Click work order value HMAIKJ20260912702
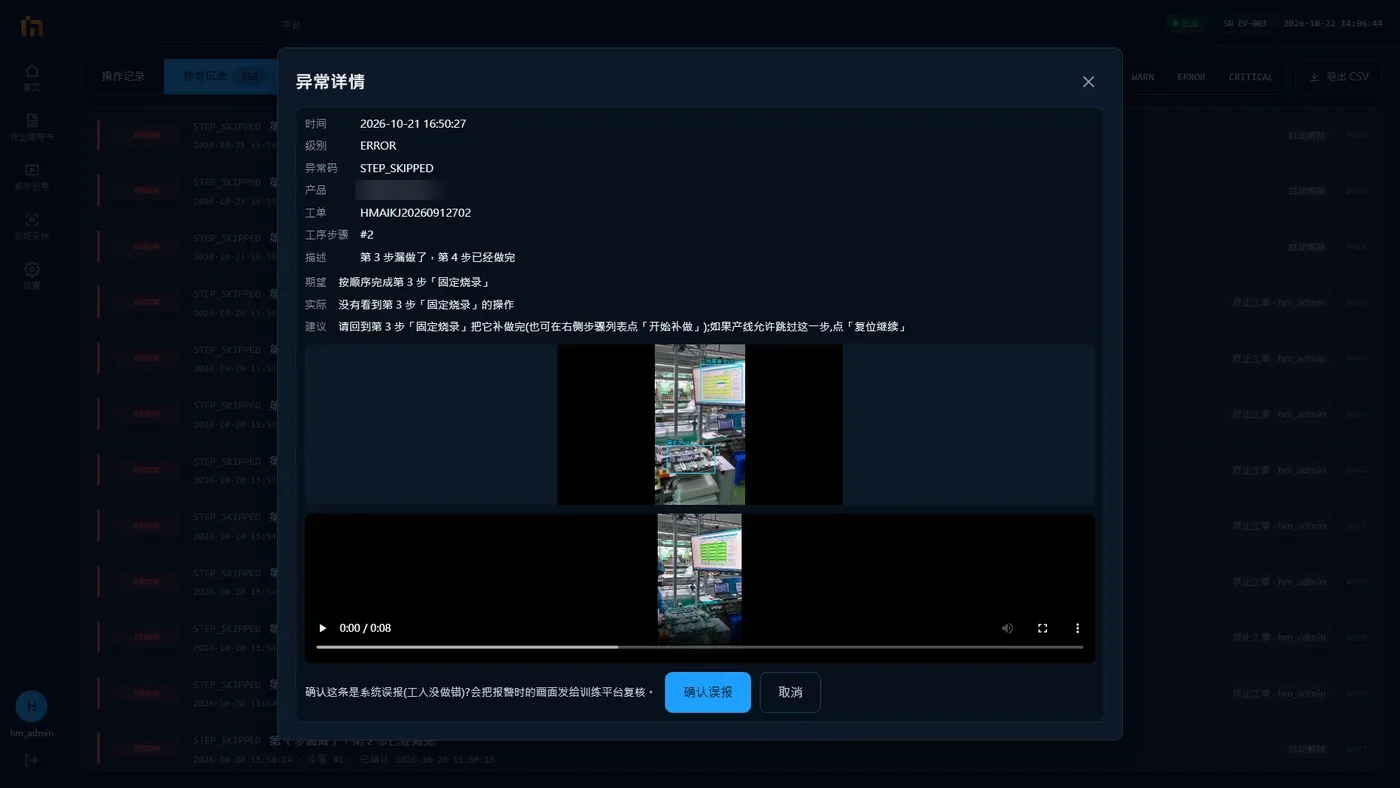This screenshot has width=1400, height=788. click(415, 213)
